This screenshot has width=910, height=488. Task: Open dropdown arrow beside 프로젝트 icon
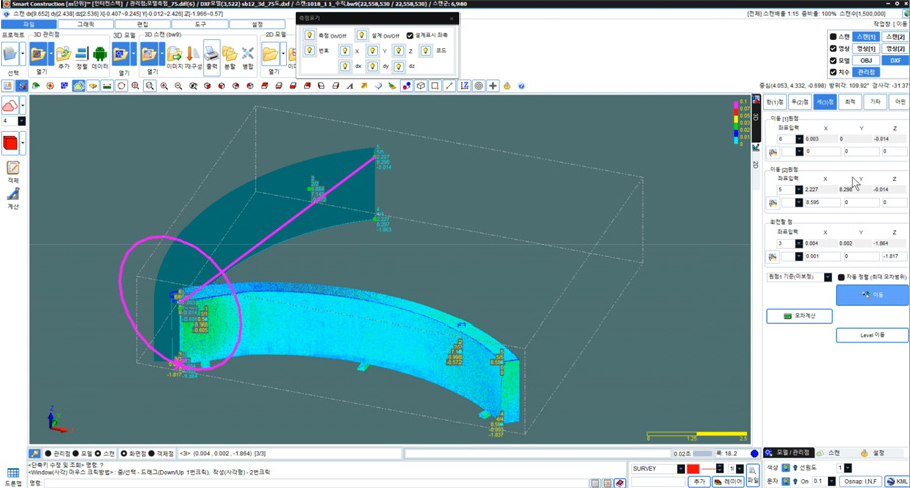(23, 54)
